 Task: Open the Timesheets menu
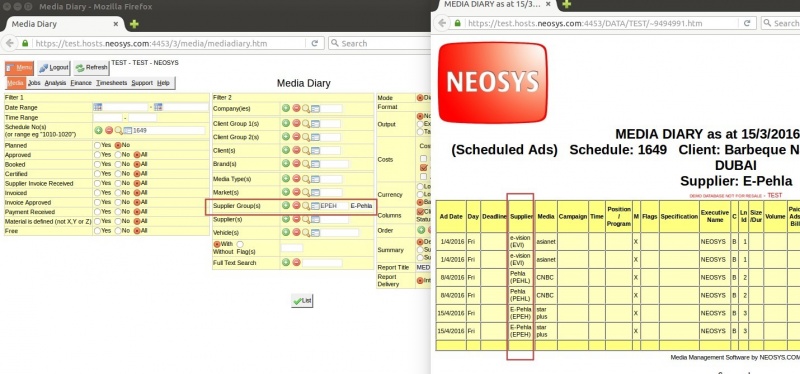[x=112, y=83]
